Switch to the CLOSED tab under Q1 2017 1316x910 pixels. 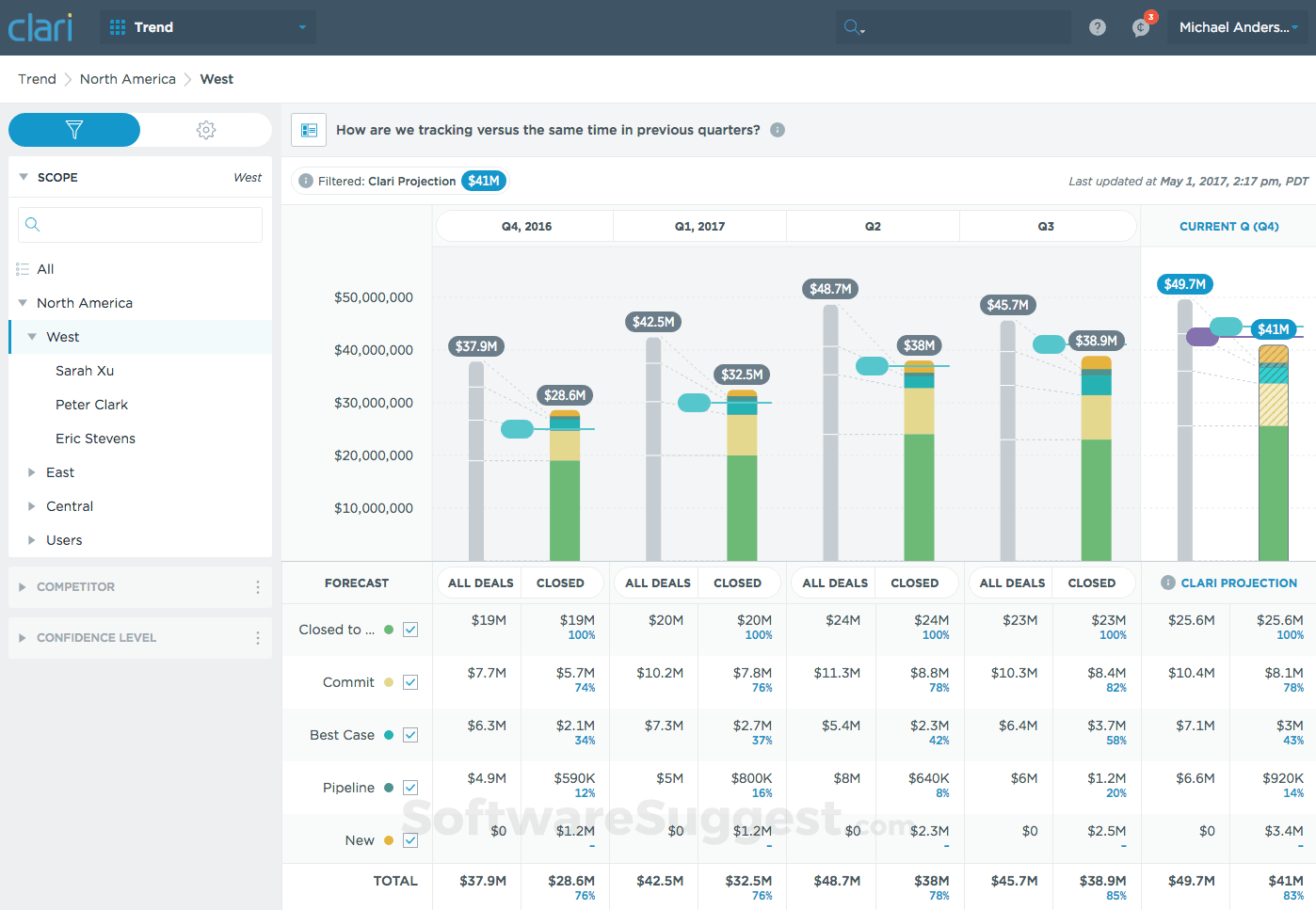coord(739,583)
